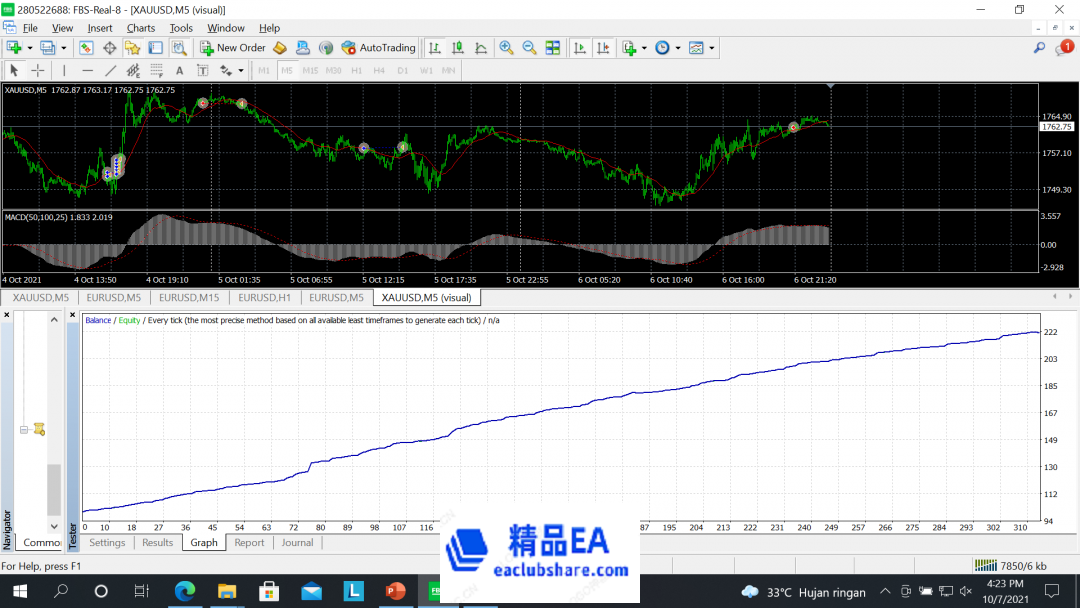Image resolution: width=1080 pixels, height=608 pixels.
Task: Expand the Periods dropdown arrow
Action: point(678,48)
